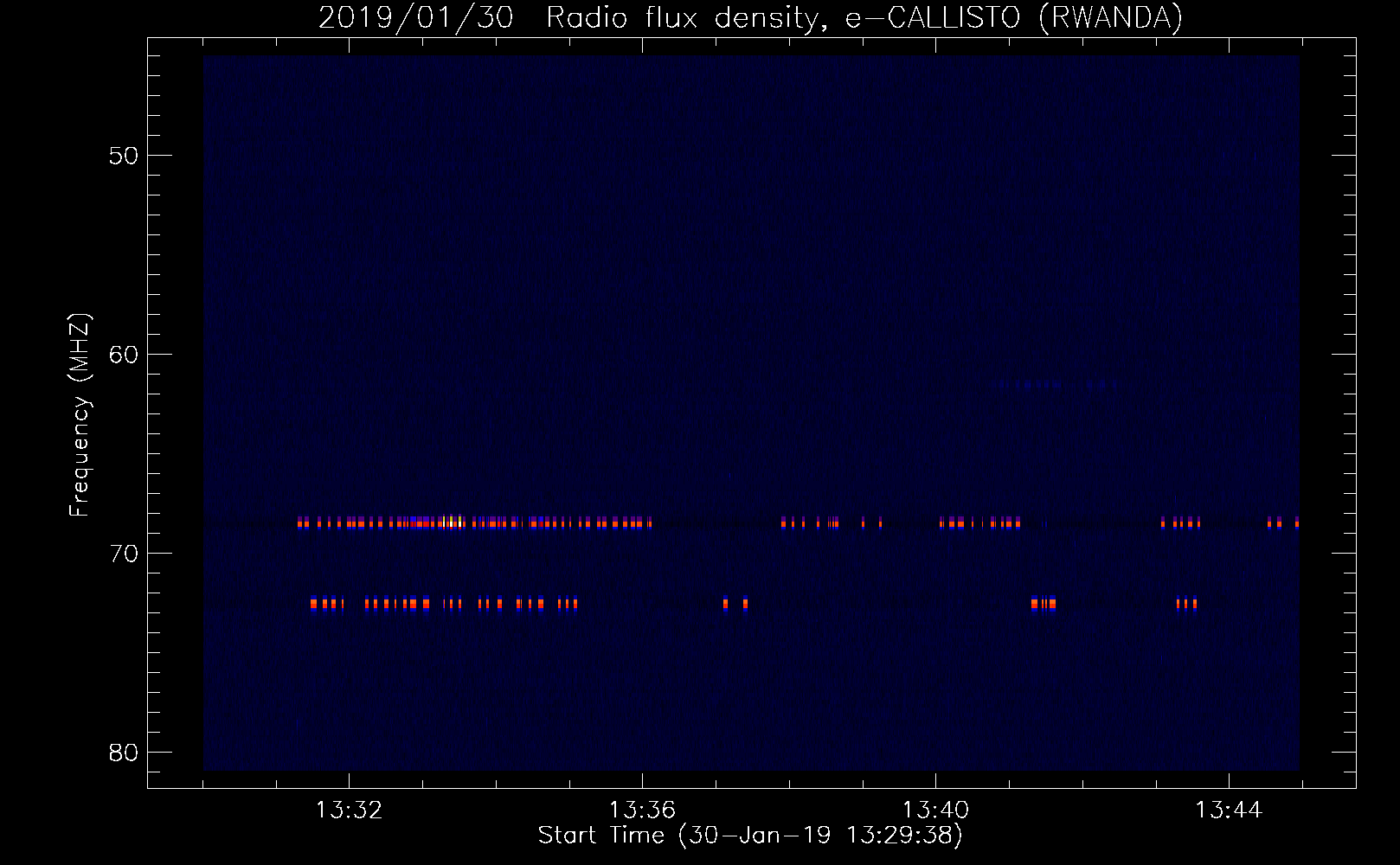Click the 13:44 time tick label
This screenshot has height=865, width=1400.
[1229, 811]
